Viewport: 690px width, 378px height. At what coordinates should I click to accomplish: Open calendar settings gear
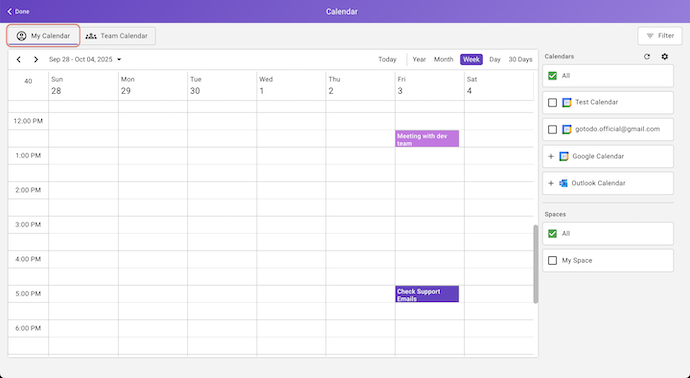tap(664, 56)
